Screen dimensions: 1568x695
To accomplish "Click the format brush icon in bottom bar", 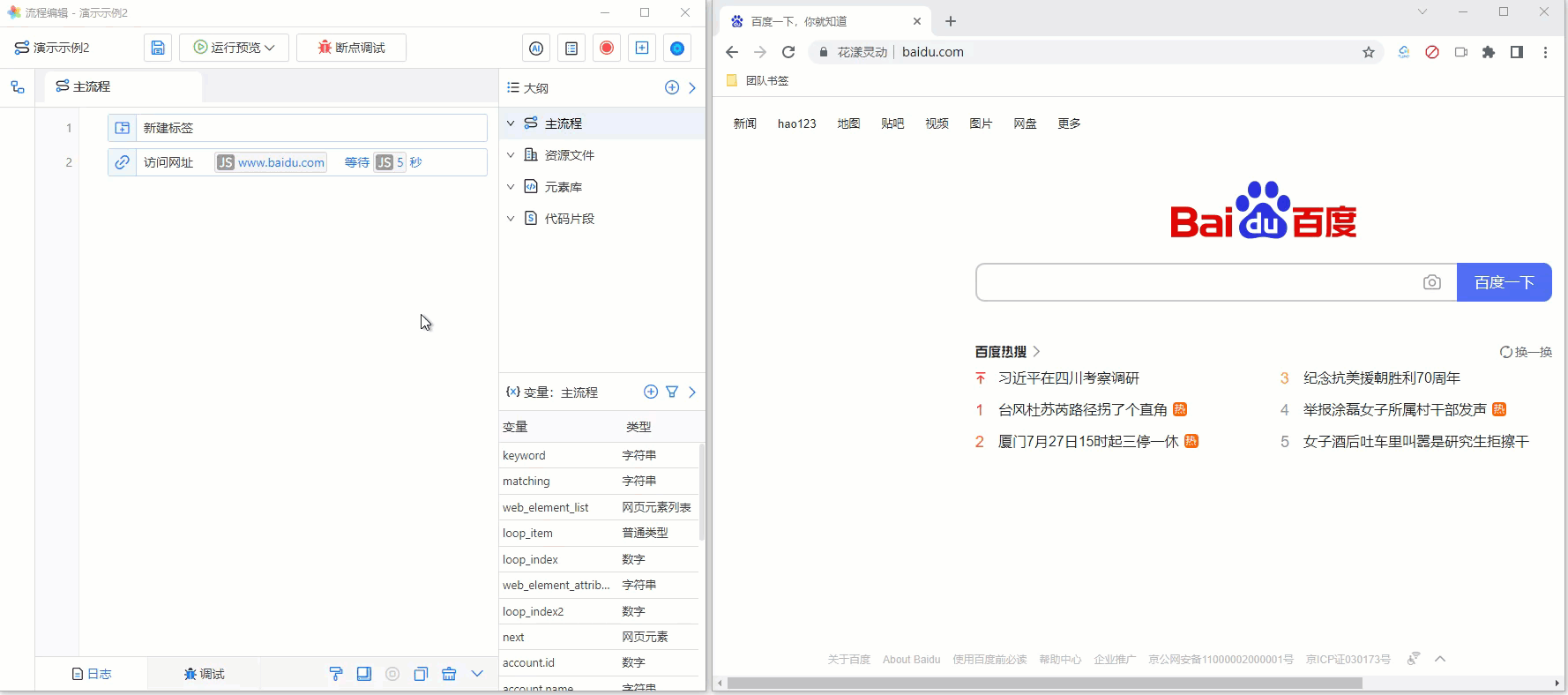I will tap(336, 674).
